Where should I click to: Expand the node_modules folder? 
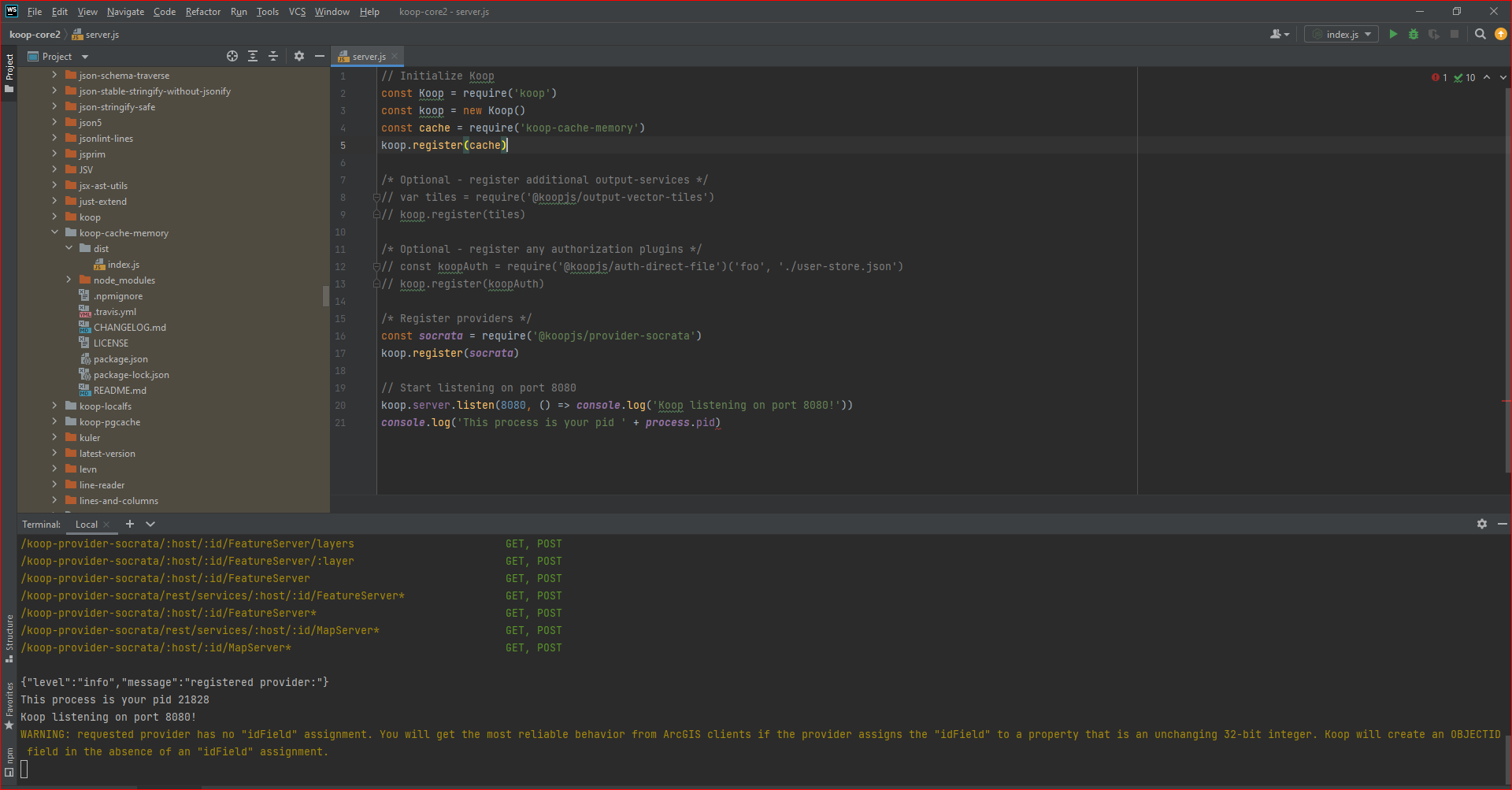tap(69, 280)
